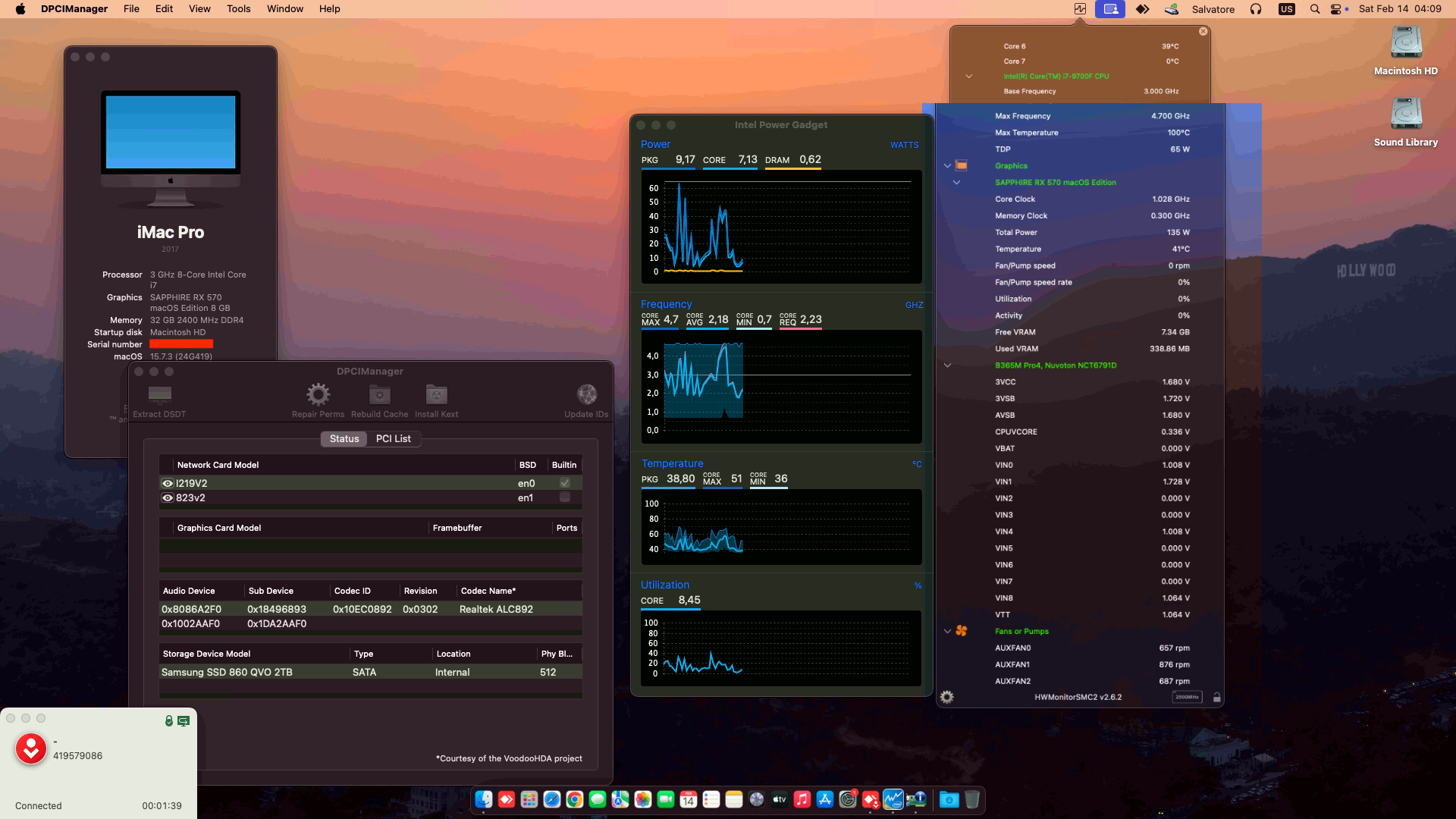Open Control Center in menu bar

coord(1335,9)
